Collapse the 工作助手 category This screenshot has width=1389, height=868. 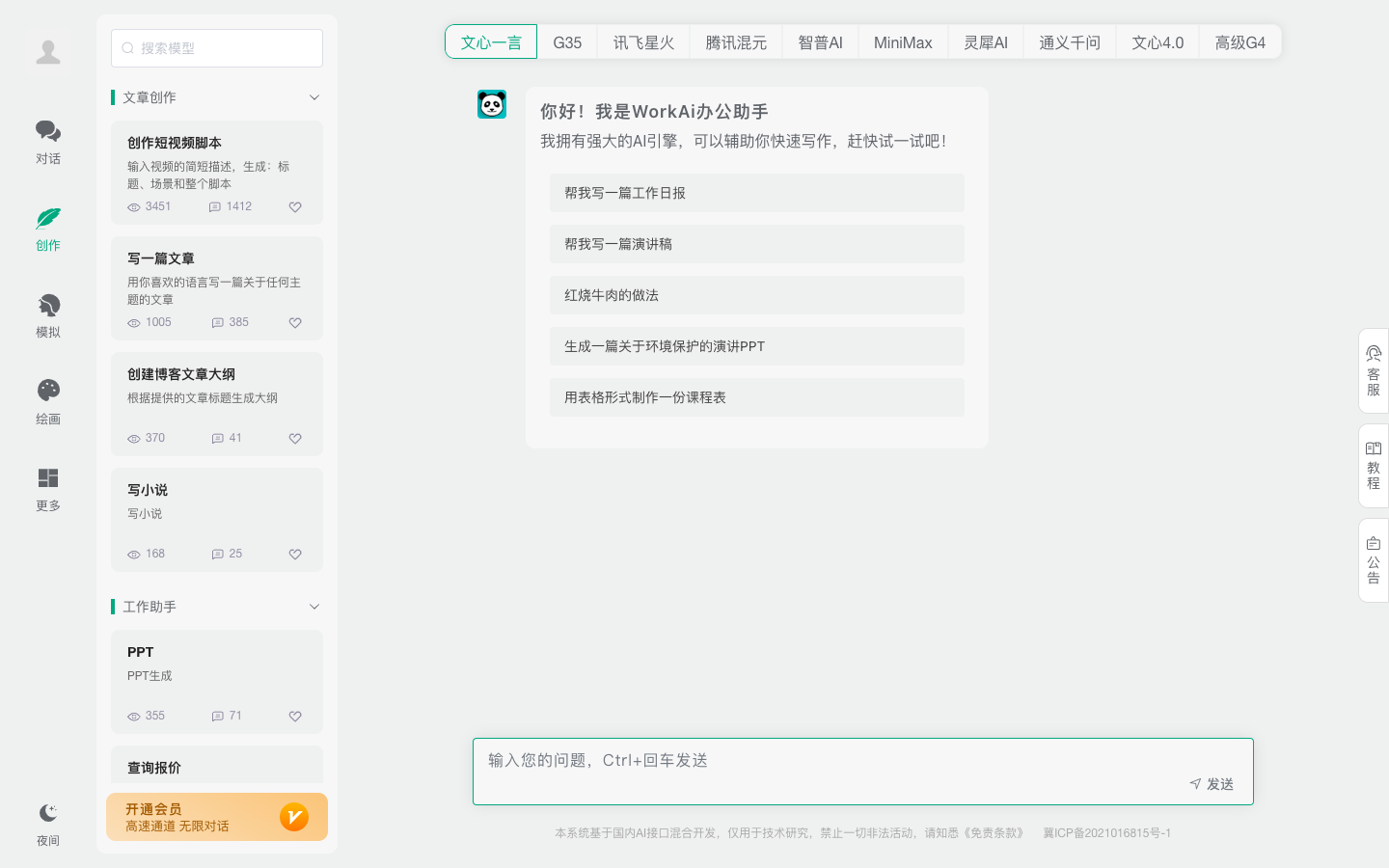(x=313, y=607)
